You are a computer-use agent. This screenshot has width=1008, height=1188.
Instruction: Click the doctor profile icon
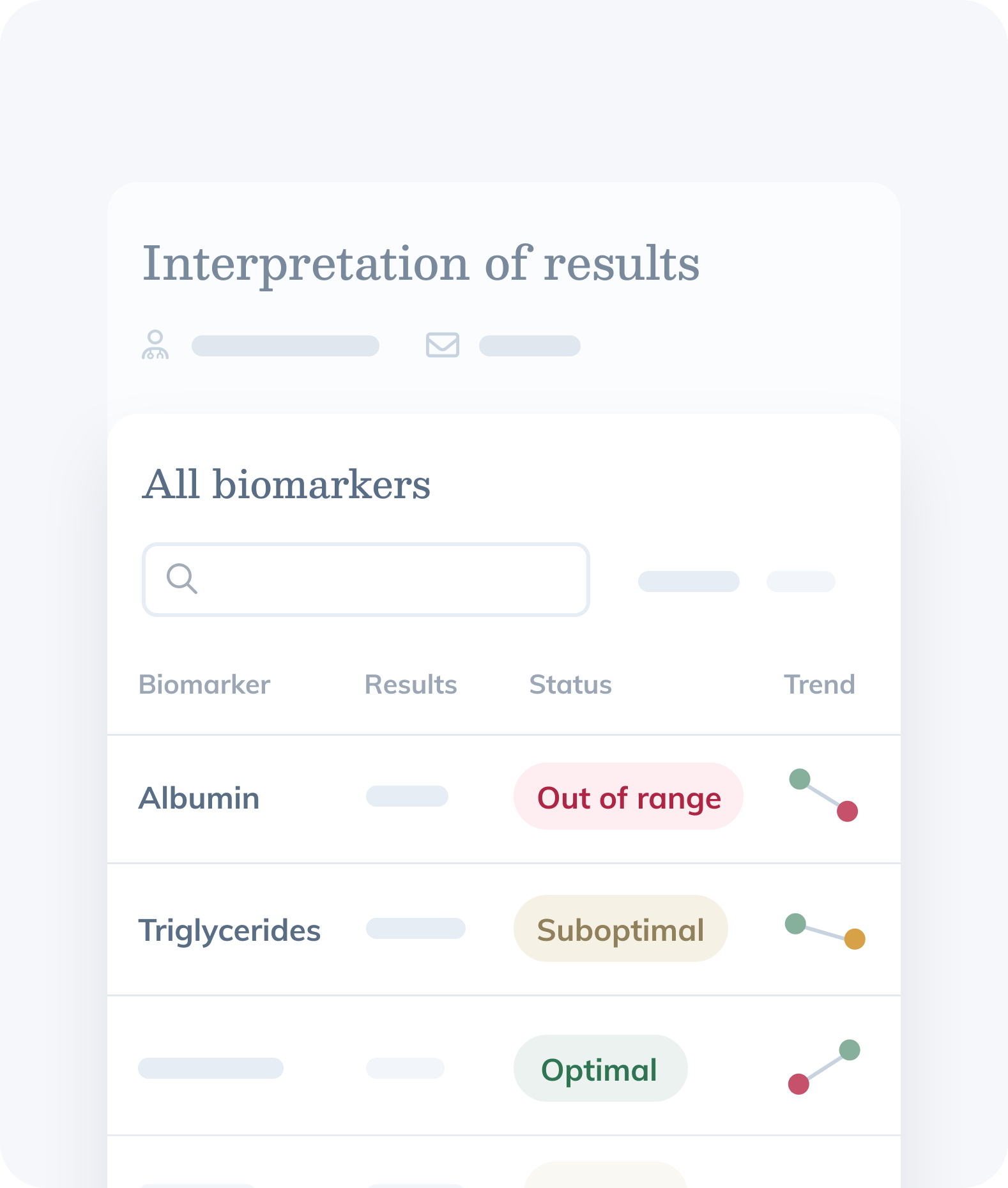coord(155,345)
